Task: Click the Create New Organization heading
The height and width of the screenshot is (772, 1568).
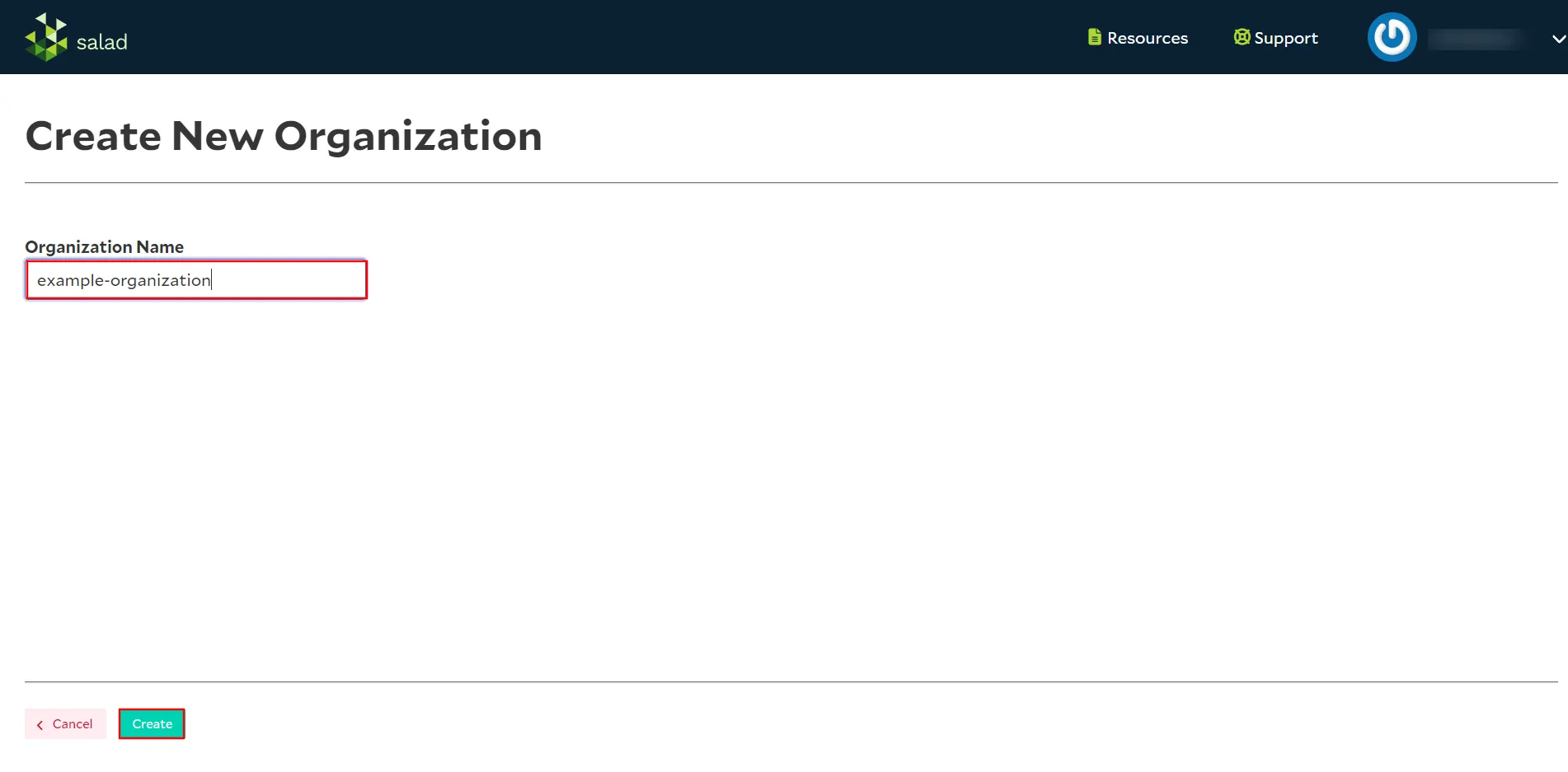Action: [284, 136]
